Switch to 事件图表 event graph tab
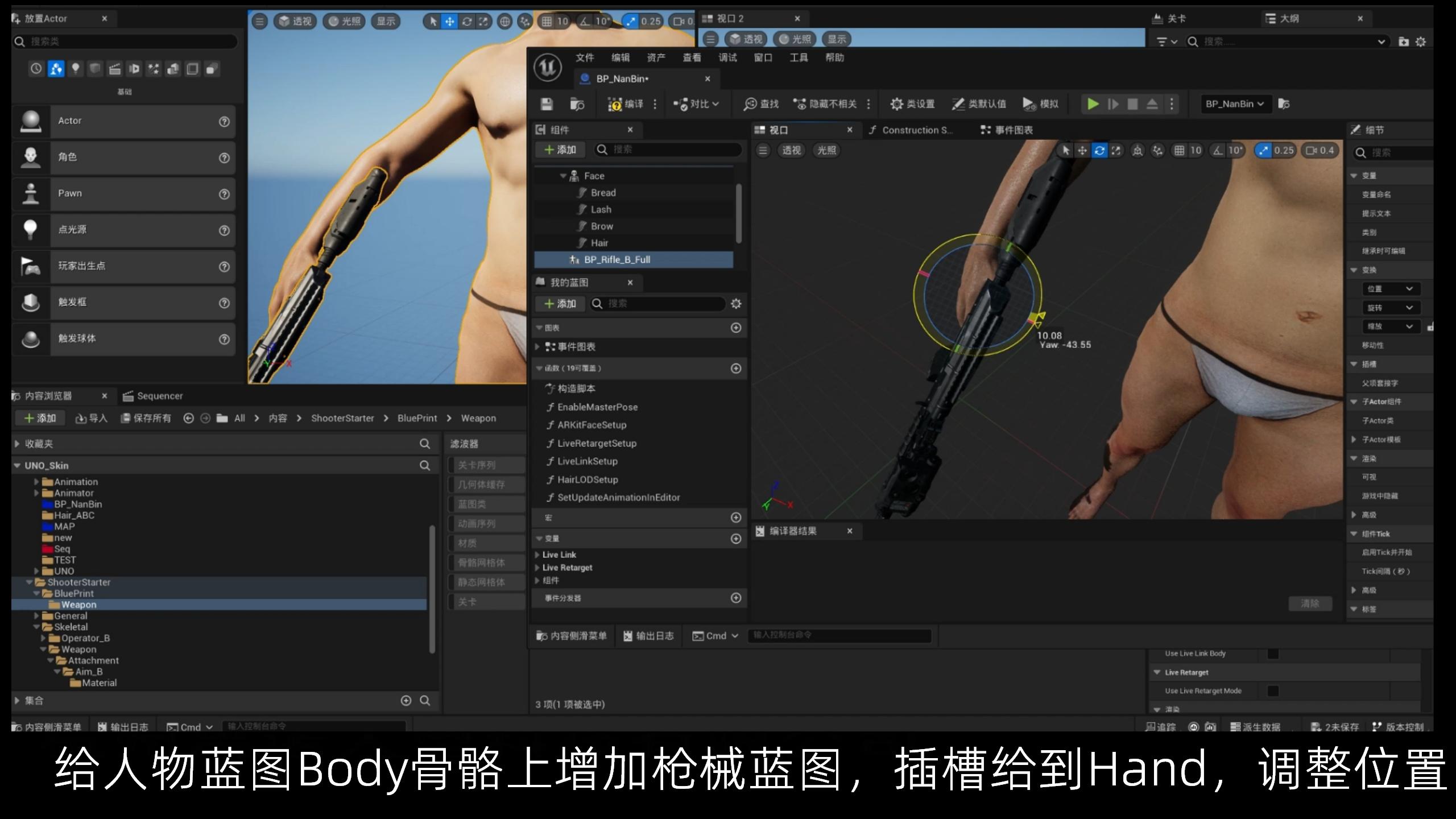The height and width of the screenshot is (819, 1456). (x=1007, y=130)
